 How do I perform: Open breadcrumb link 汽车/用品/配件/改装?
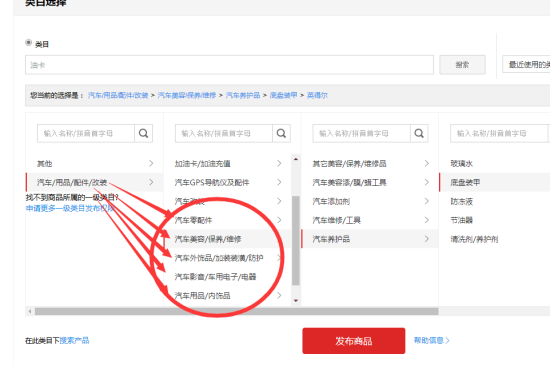point(118,95)
